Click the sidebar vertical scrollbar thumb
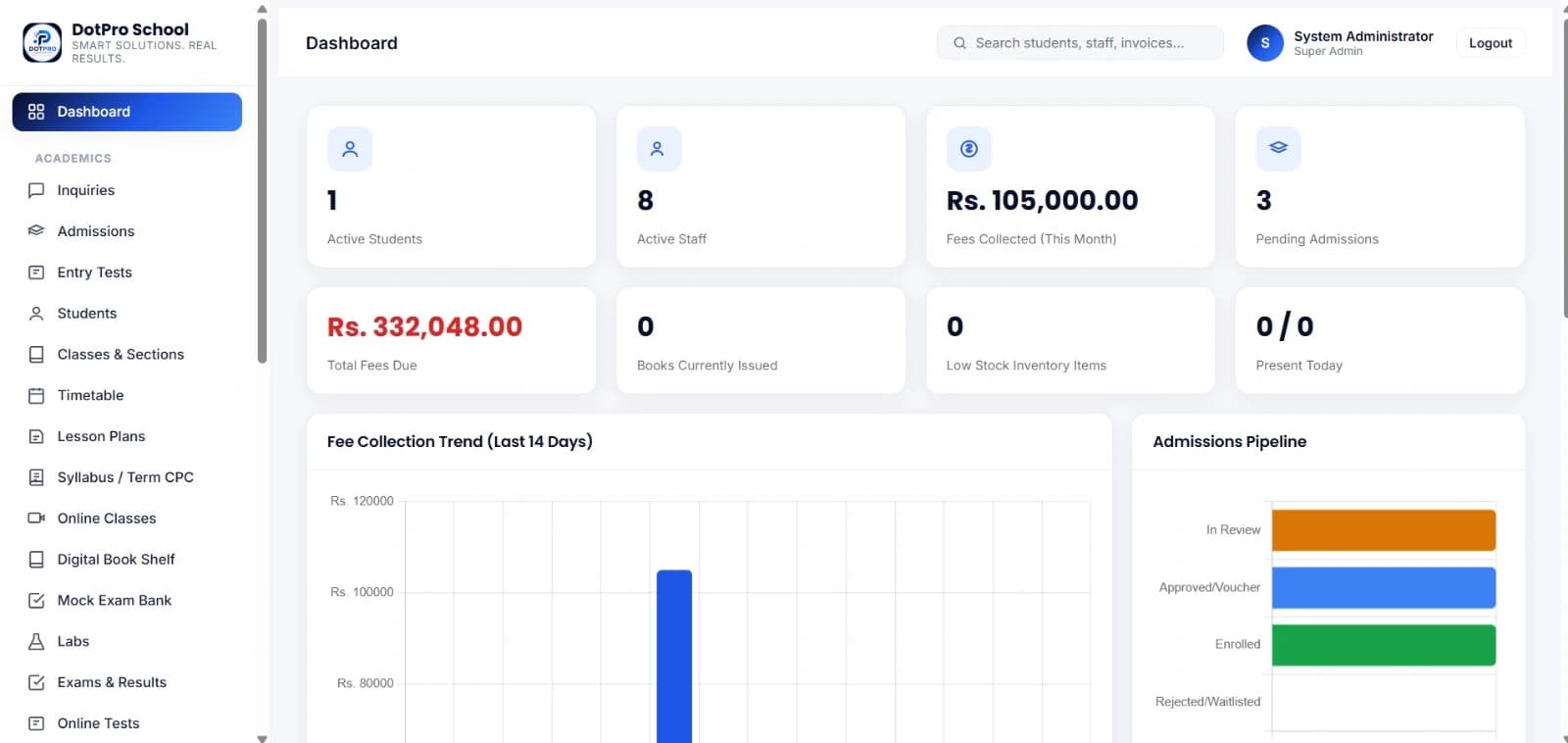 pos(262,190)
